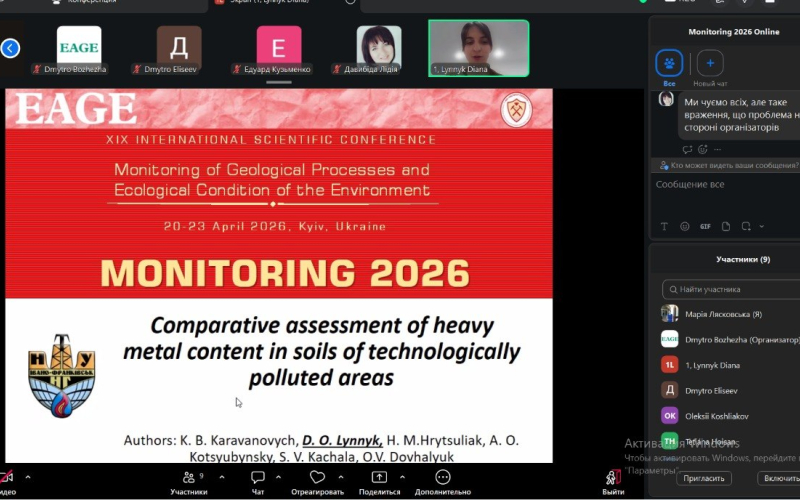Reply in thread to the chat message
800x500 pixels.
pos(687,149)
